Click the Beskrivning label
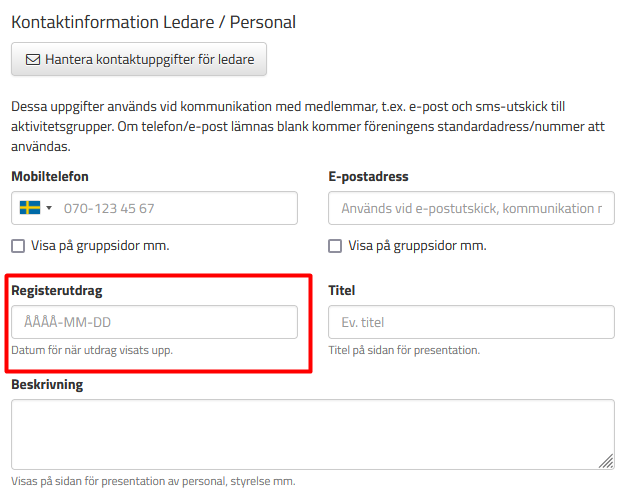Image resolution: width=632 pixels, height=497 pixels. 47,385
